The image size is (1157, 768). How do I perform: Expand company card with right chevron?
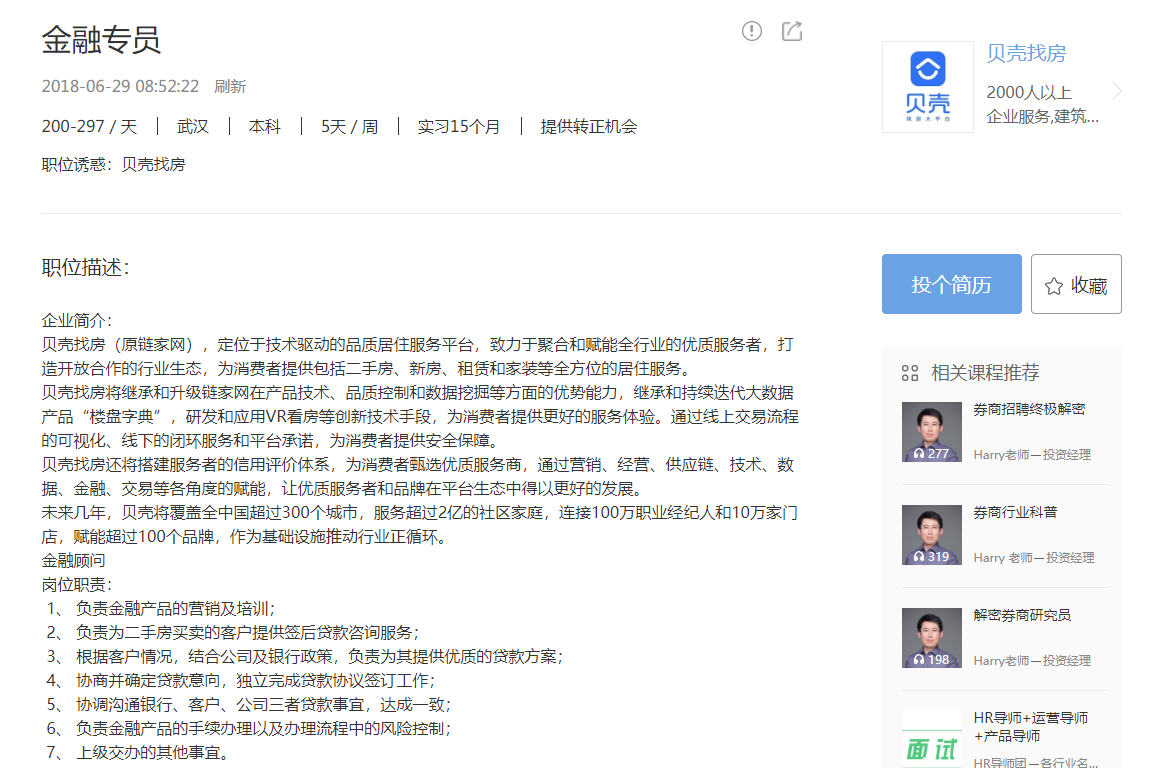pos(1117,91)
